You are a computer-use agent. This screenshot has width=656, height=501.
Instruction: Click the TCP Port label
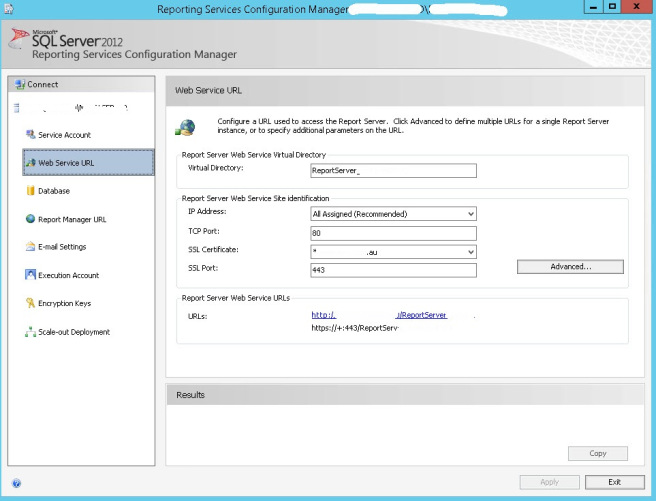tap(204, 231)
